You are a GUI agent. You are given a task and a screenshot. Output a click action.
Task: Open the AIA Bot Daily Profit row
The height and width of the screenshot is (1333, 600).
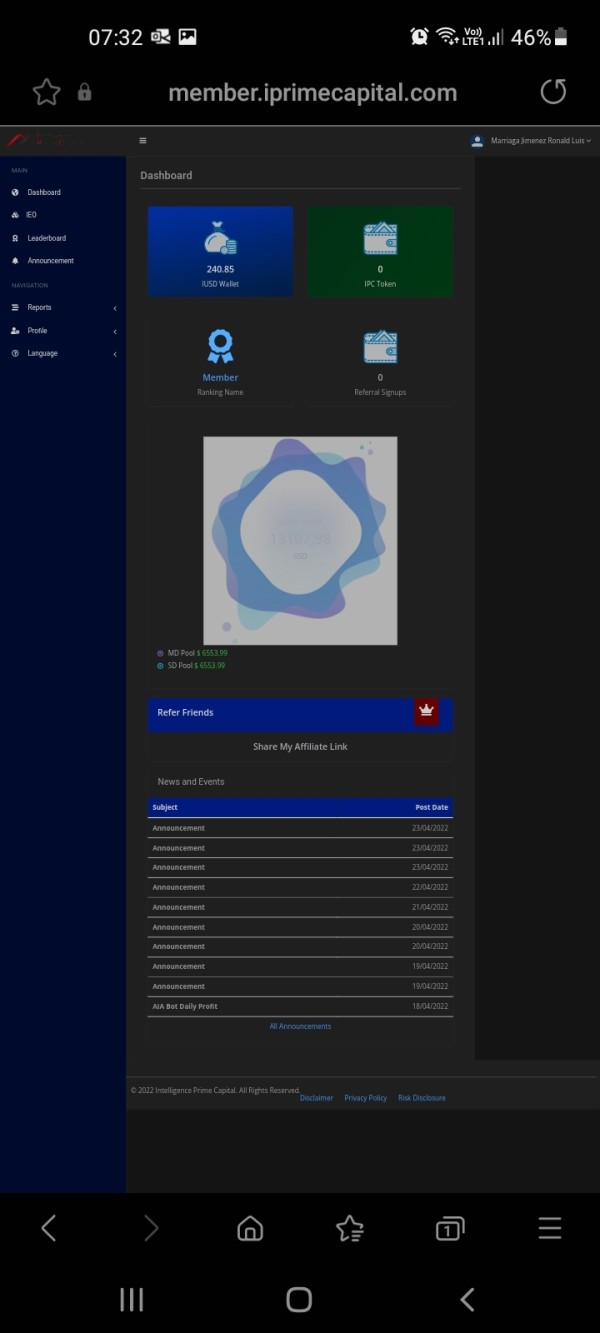pyautogui.click(x=300, y=1006)
